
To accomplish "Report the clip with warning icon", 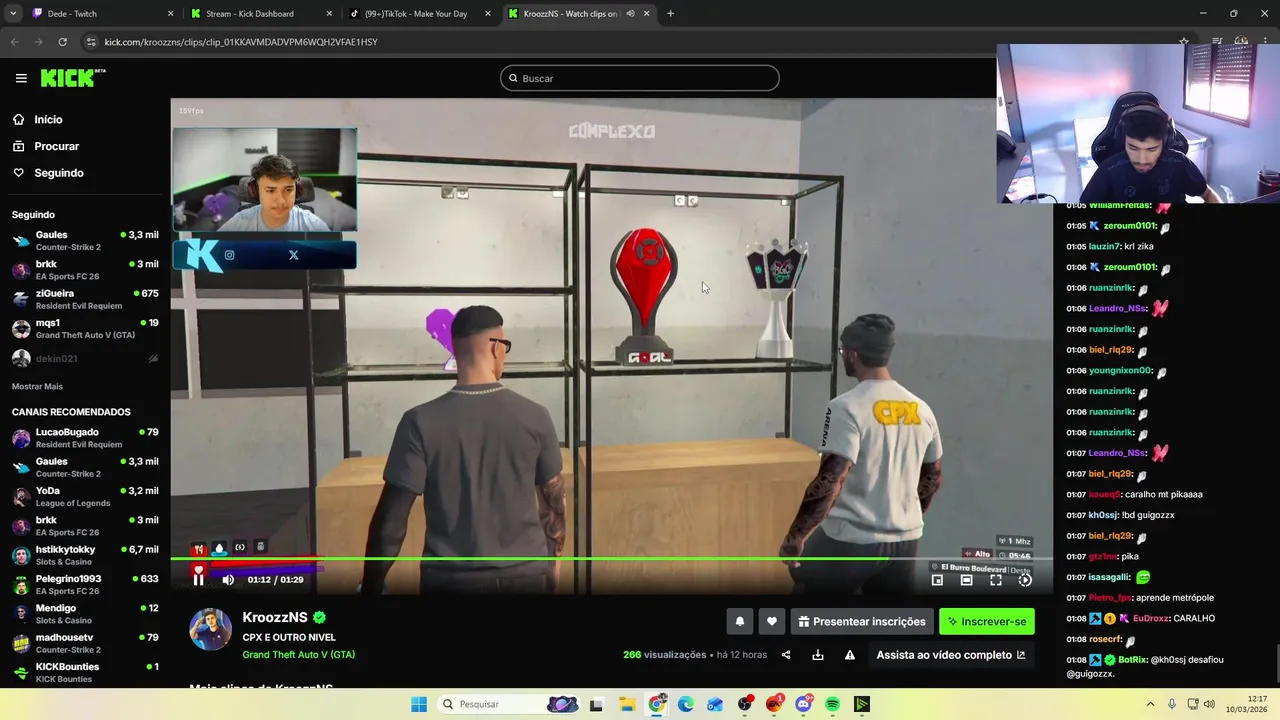I will (850, 655).
